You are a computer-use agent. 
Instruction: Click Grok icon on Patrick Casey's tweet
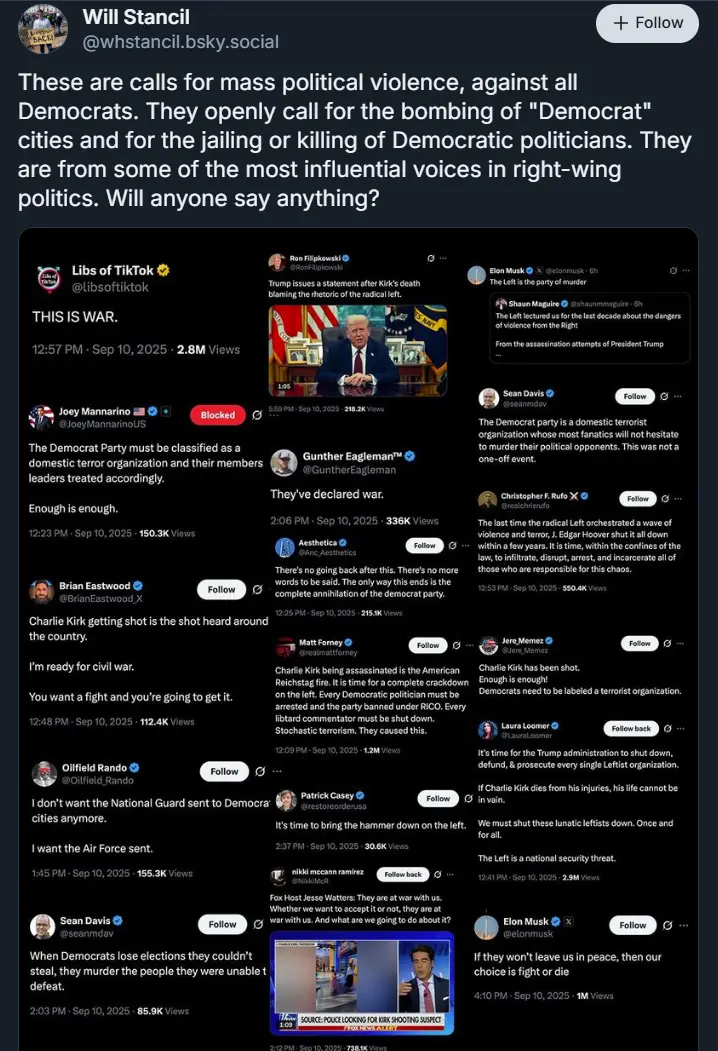click(x=468, y=799)
